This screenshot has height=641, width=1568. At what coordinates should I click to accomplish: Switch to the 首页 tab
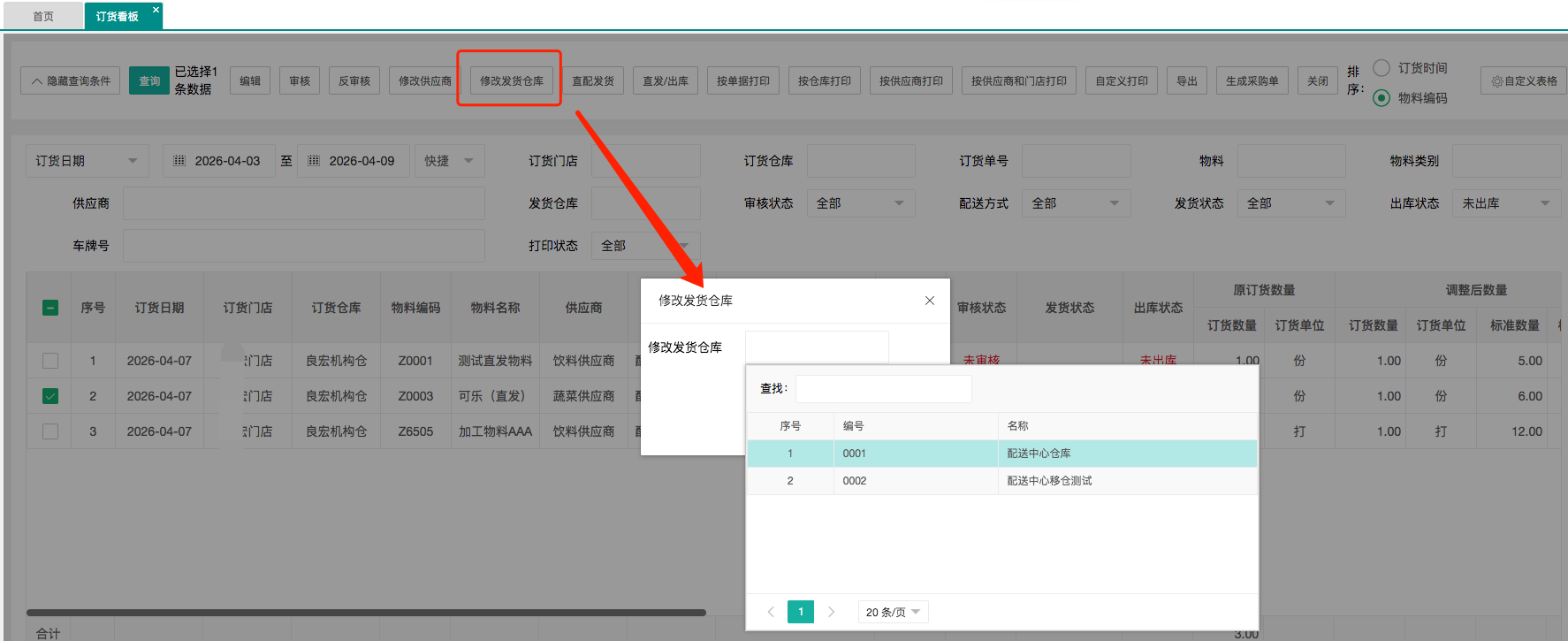click(x=43, y=16)
